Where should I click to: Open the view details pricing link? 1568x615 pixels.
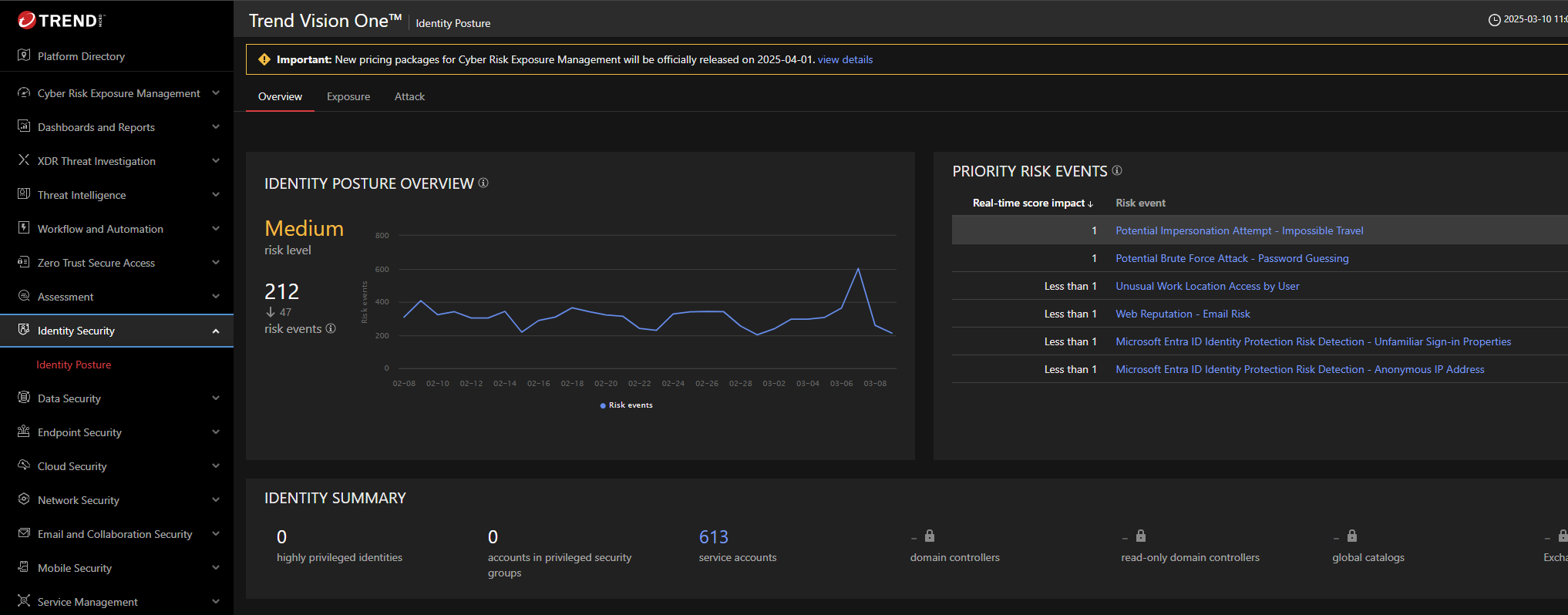(845, 60)
